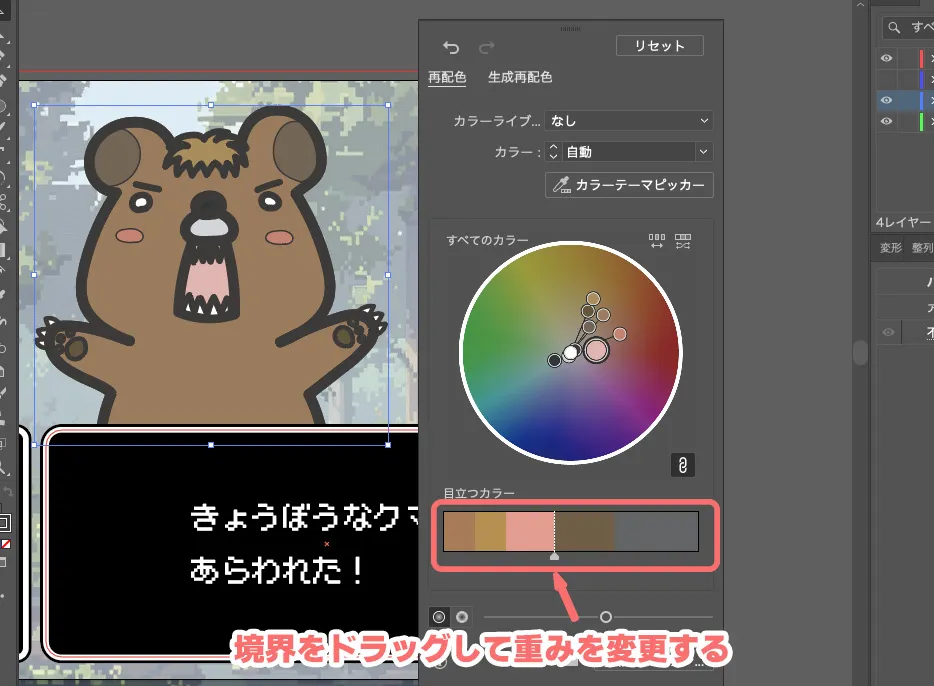This screenshot has width=934, height=686.
Task: Switch to the 生成再配色 tab
Action: tap(521, 77)
